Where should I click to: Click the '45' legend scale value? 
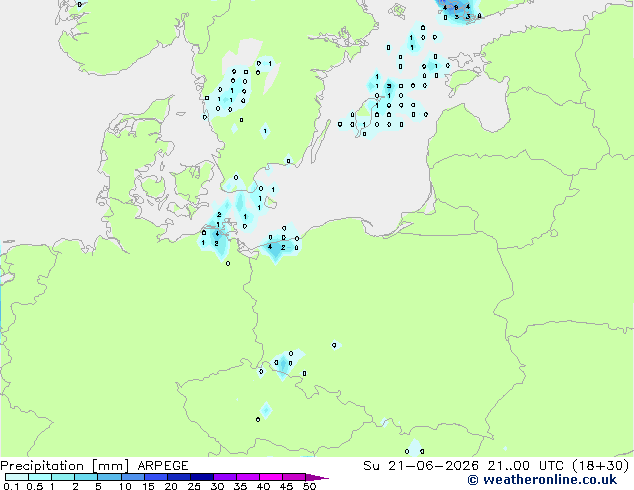(286, 486)
